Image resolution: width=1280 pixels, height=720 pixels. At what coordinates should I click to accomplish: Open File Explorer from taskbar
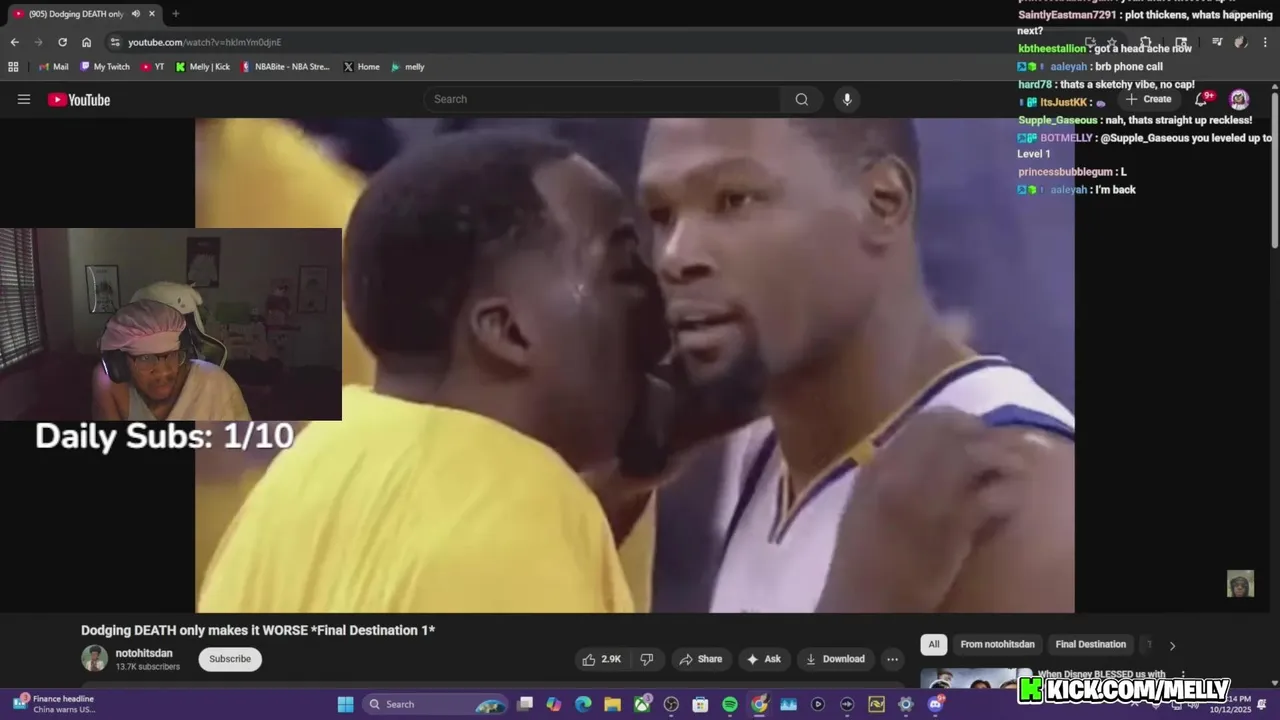click(x=612, y=704)
